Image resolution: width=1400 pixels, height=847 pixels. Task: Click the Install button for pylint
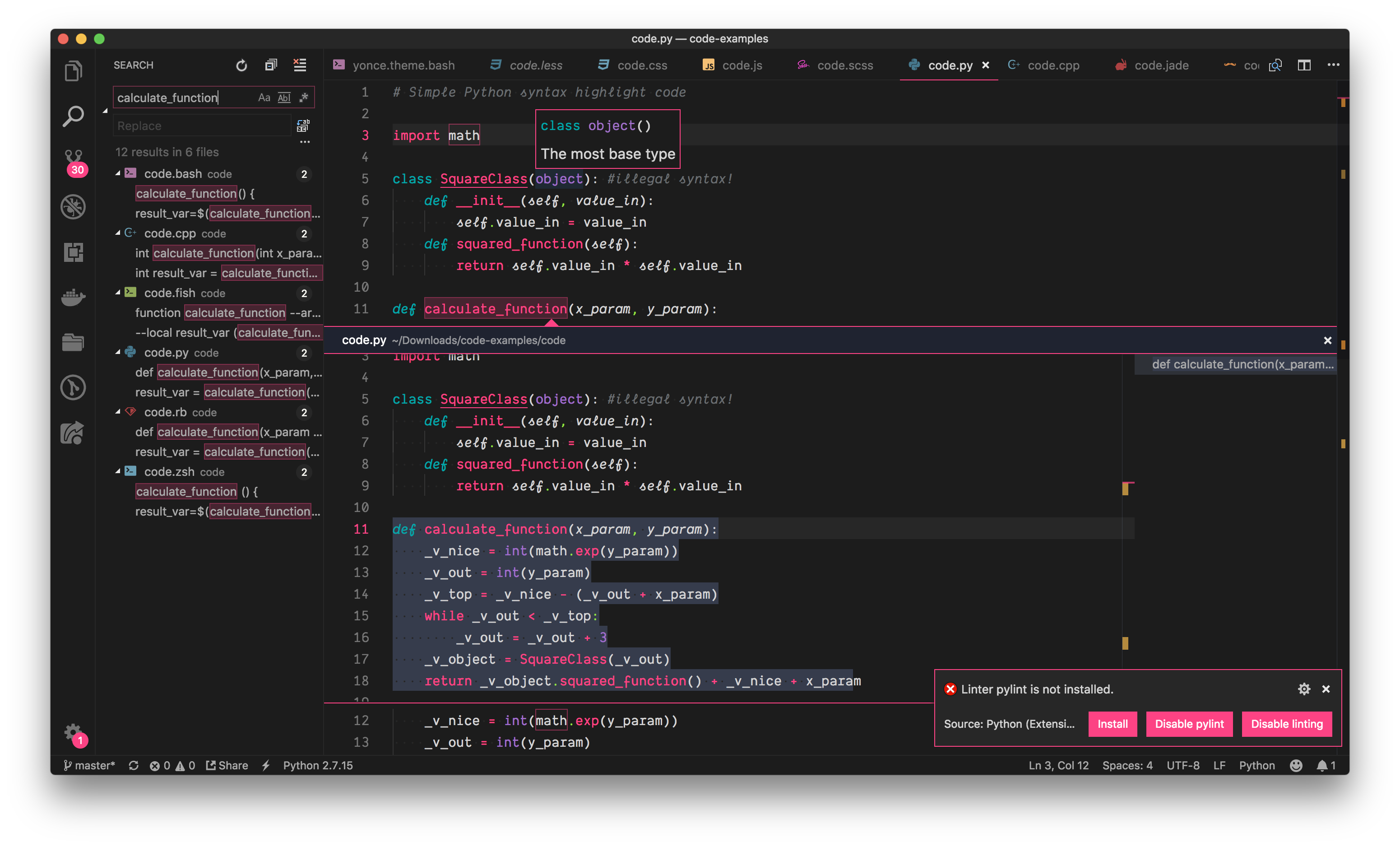click(x=1112, y=724)
